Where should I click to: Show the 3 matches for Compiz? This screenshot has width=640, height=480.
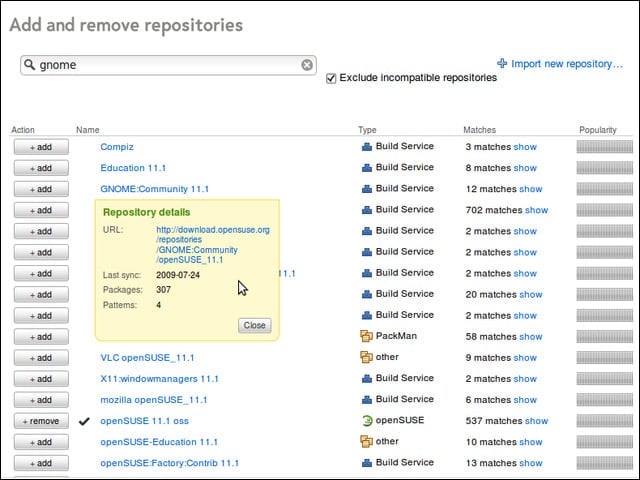pyautogui.click(x=525, y=147)
